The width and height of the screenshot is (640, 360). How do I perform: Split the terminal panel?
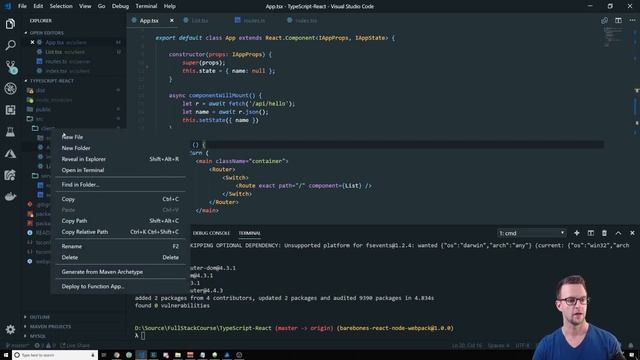click(591, 233)
